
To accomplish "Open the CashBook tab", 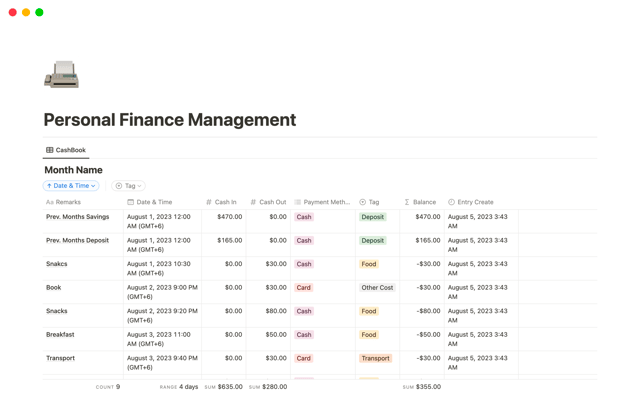I will tap(66, 150).
